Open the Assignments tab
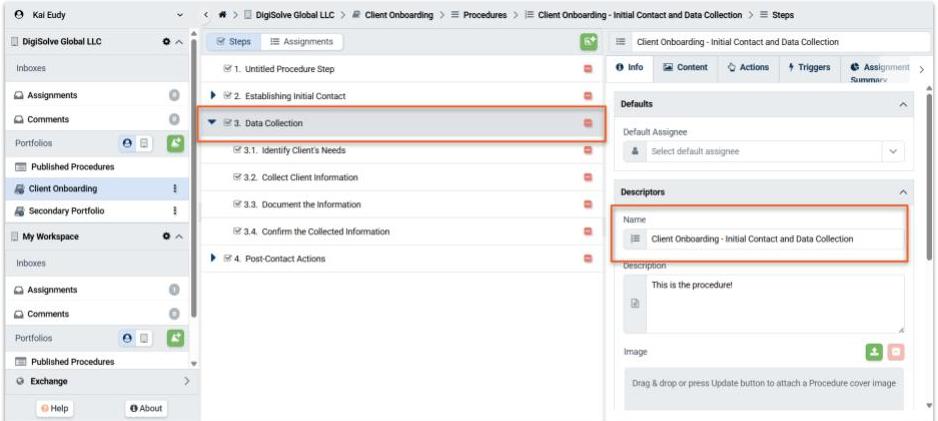This screenshot has width=938, height=421. click(301, 42)
